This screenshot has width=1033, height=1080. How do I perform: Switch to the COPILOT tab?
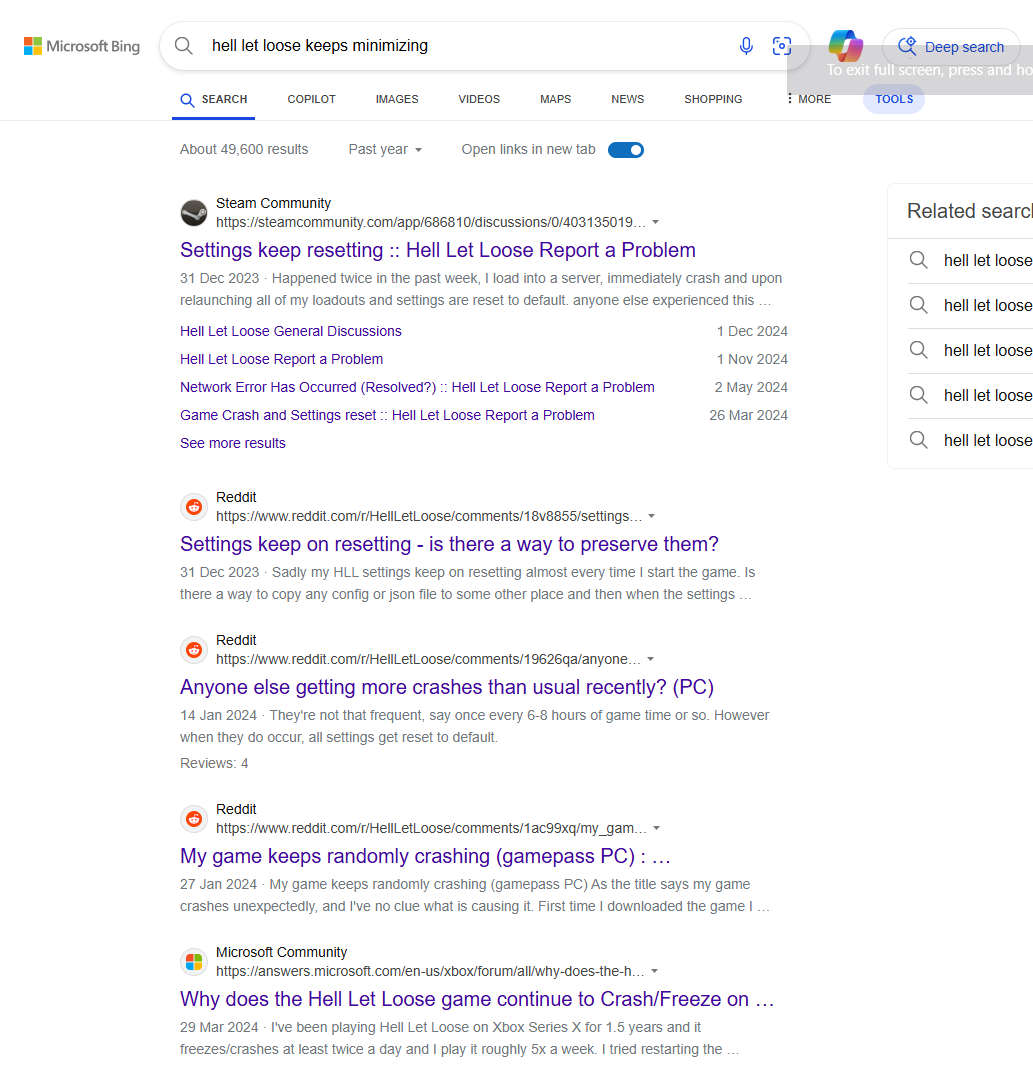coord(311,99)
